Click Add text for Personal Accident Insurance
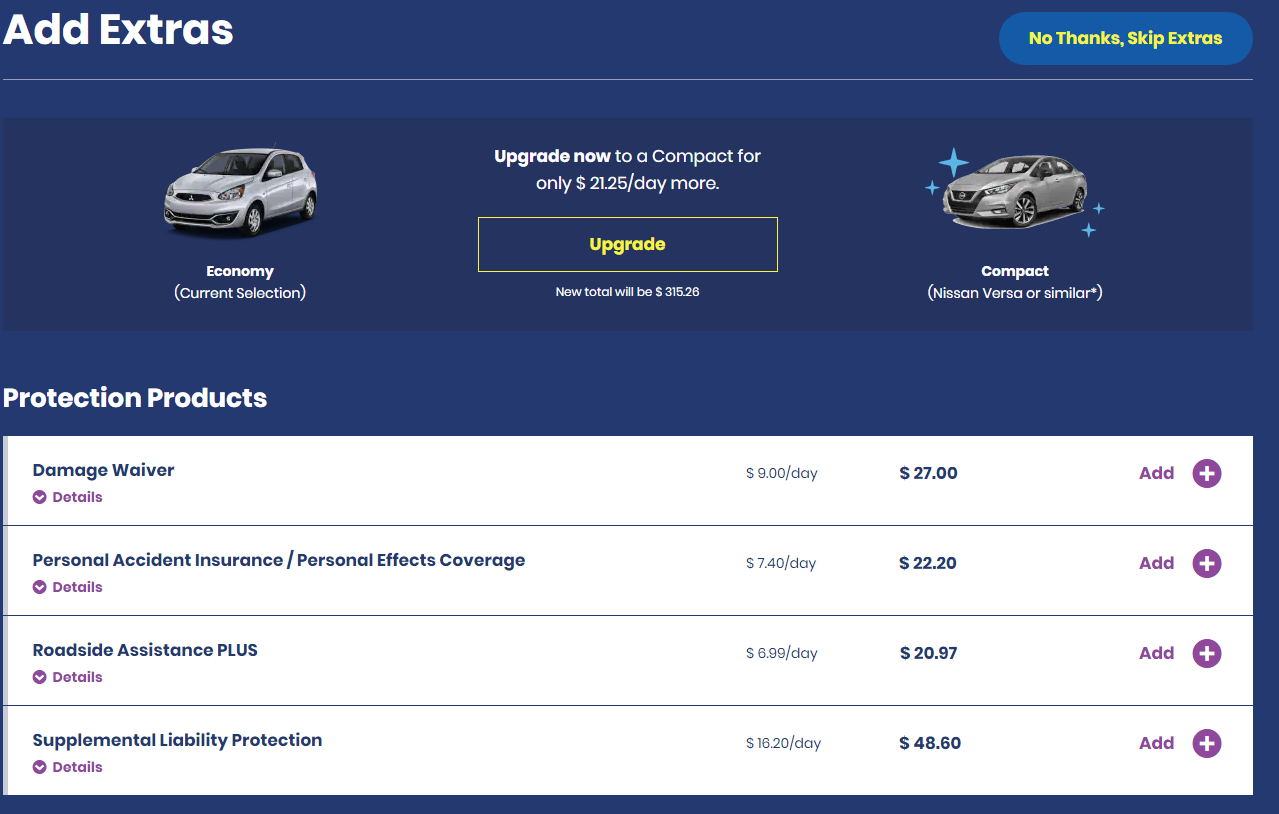 click(1156, 563)
